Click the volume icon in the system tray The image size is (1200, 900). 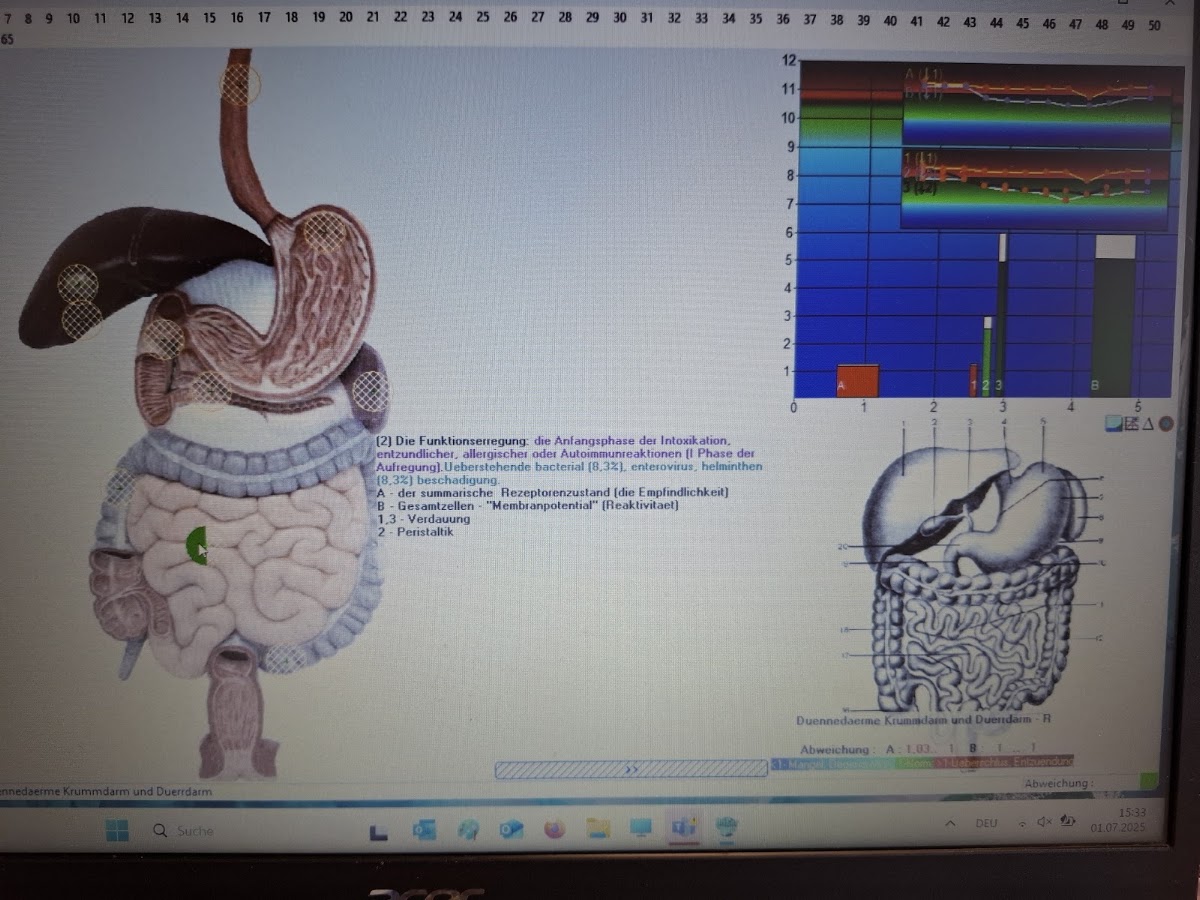(x=1044, y=822)
